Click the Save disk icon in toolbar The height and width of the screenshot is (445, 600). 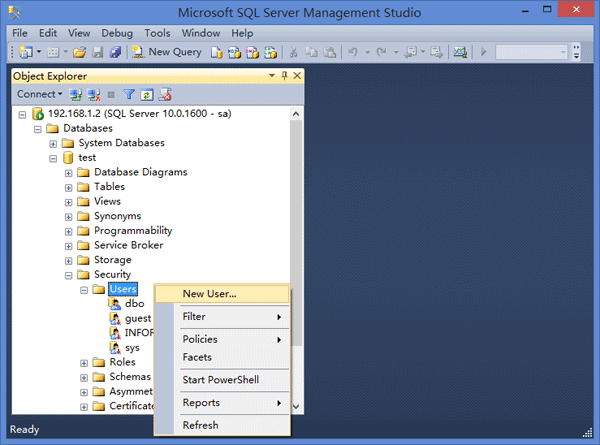[98, 52]
